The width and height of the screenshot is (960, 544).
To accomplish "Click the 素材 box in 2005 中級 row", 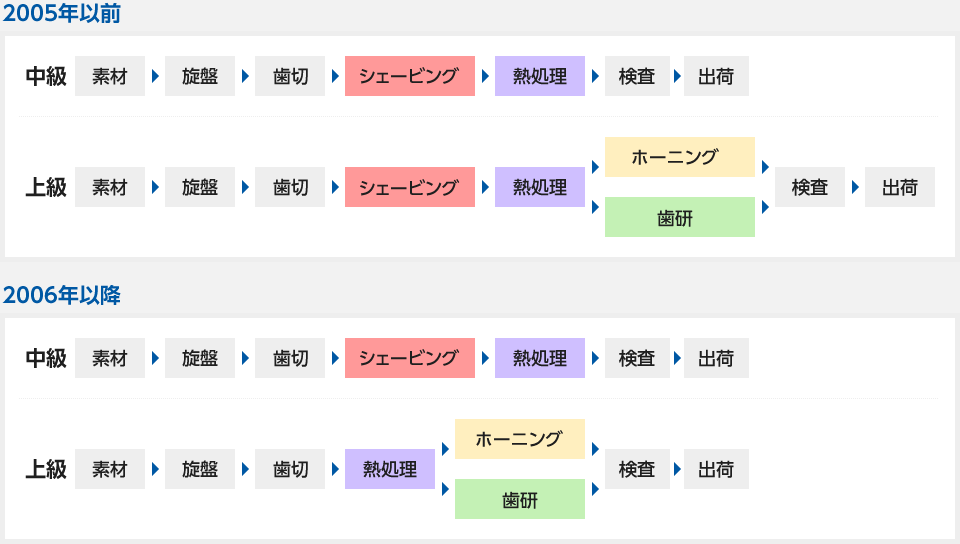I will pyautogui.click(x=110, y=76).
